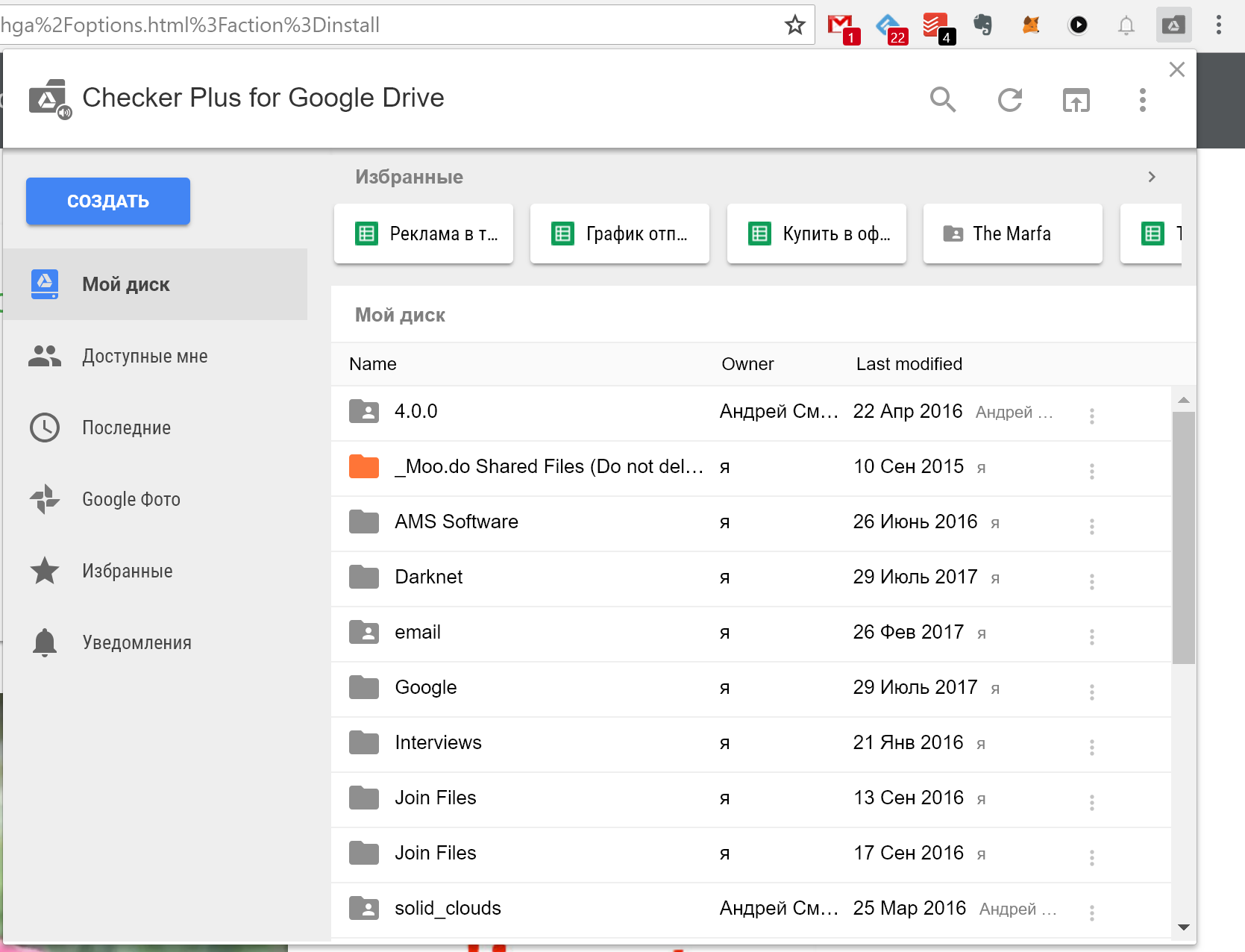The width and height of the screenshot is (1245, 952).
Task: Open the Checker Plus Drive extension icon in toolbar
Action: pyautogui.click(x=1173, y=25)
